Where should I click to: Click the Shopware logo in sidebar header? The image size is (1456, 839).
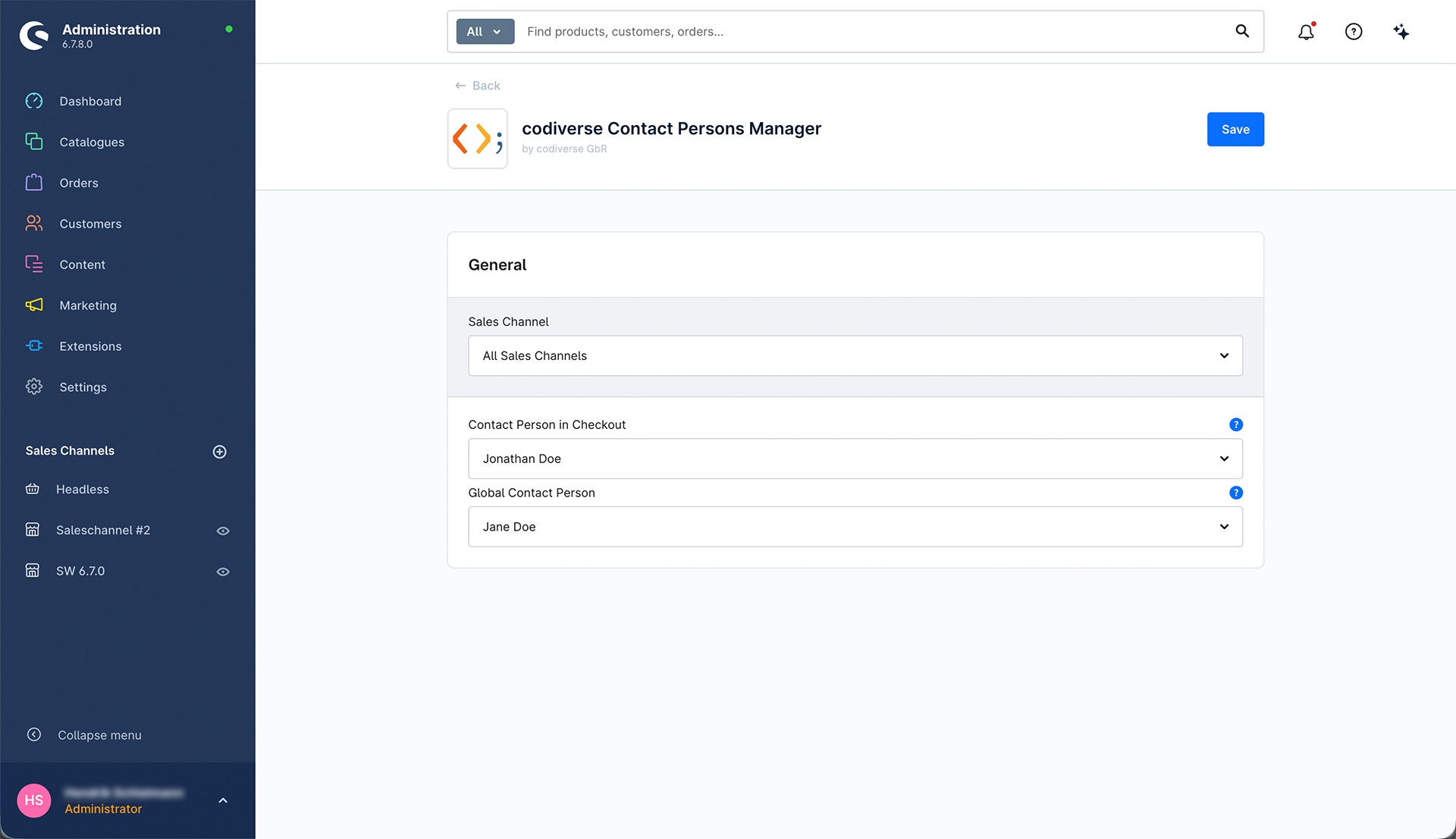pyautogui.click(x=34, y=35)
